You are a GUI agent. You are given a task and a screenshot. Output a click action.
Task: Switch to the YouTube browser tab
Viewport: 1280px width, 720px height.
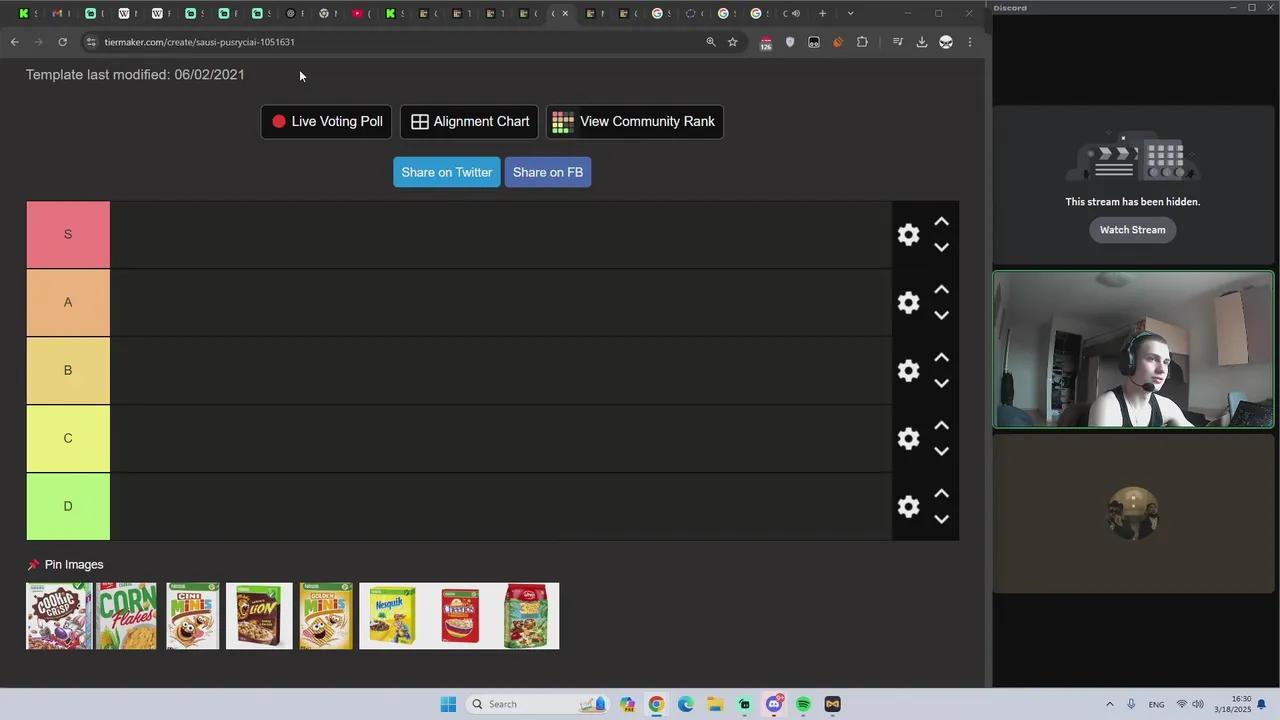pyautogui.click(x=358, y=13)
